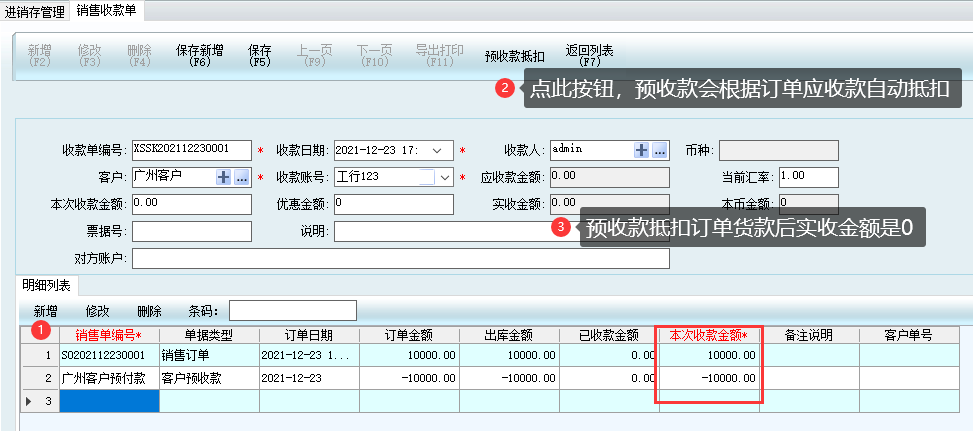Select the 销售收款单 tab

(x=106, y=12)
